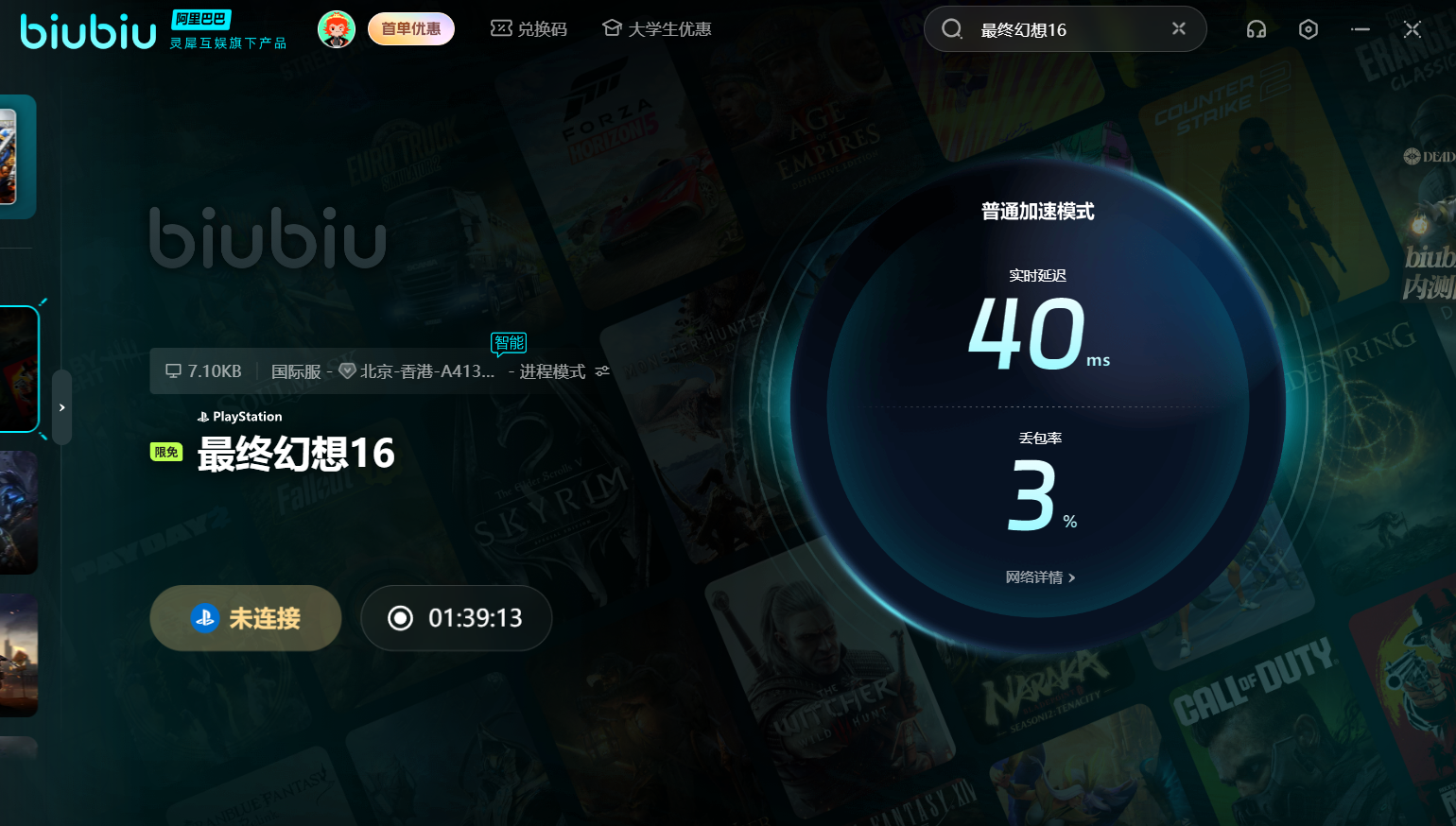Click the 智能 smart mode tag

point(509,343)
